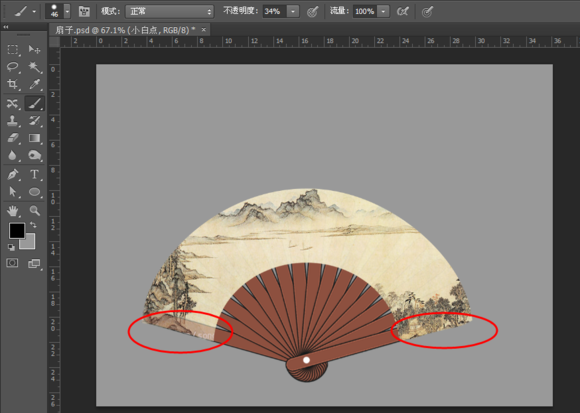The height and width of the screenshot is (413, 580).
Task: Toggle Quick Mask mode
Action: pos(12,263)
